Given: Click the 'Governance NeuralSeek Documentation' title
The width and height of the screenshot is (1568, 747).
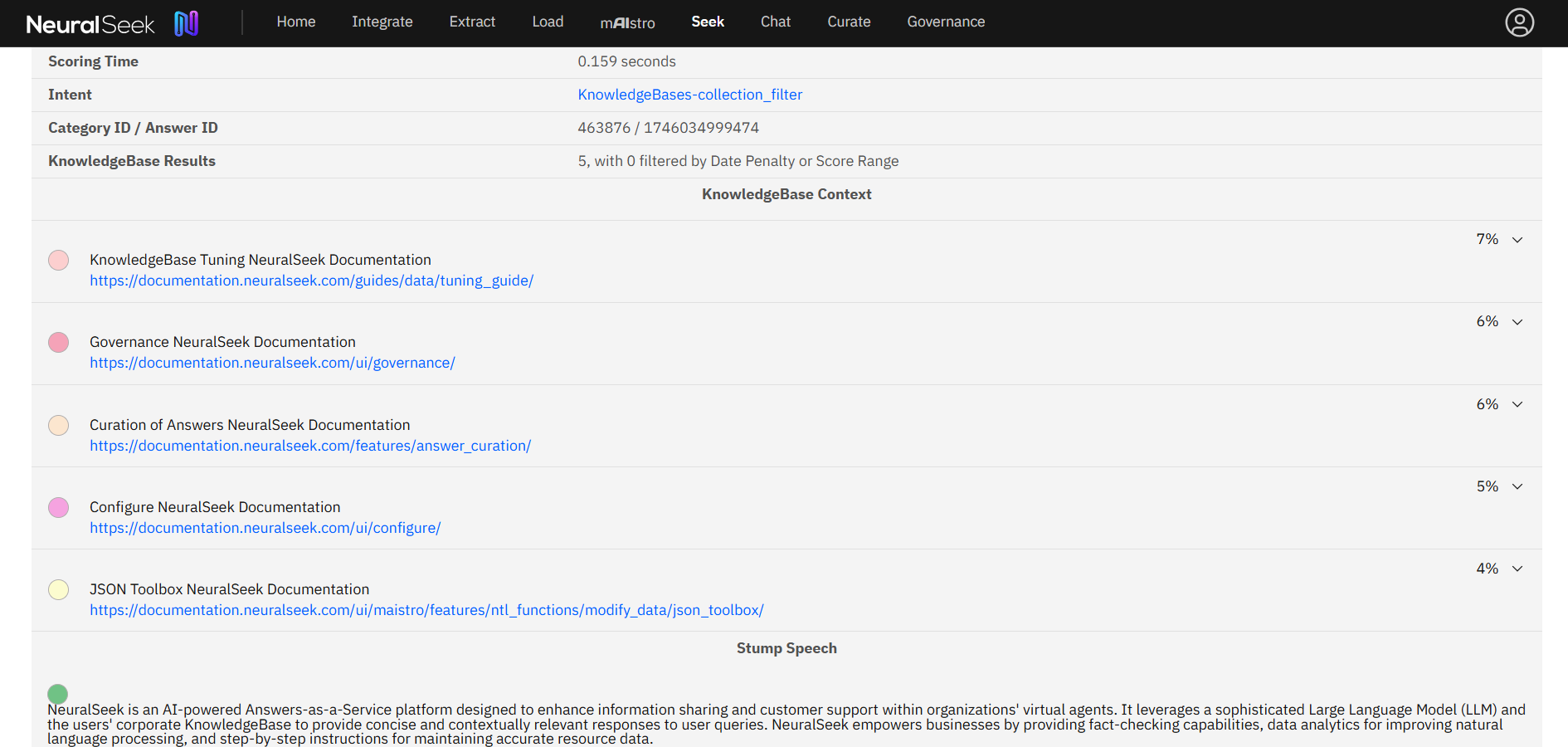Looking at the screenshot, I should click(x=222, y=342).
